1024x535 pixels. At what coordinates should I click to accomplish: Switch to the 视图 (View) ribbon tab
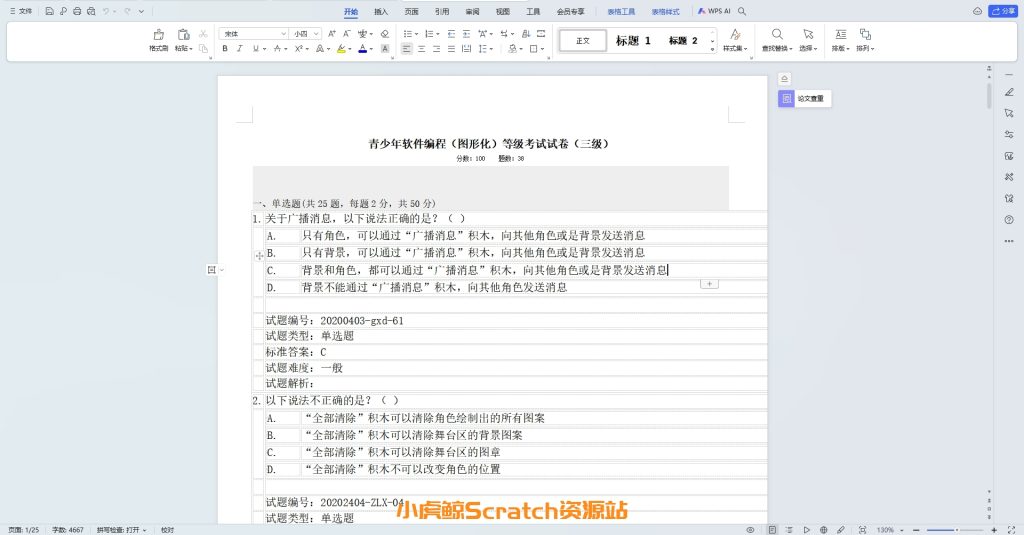tap(503, 11)
